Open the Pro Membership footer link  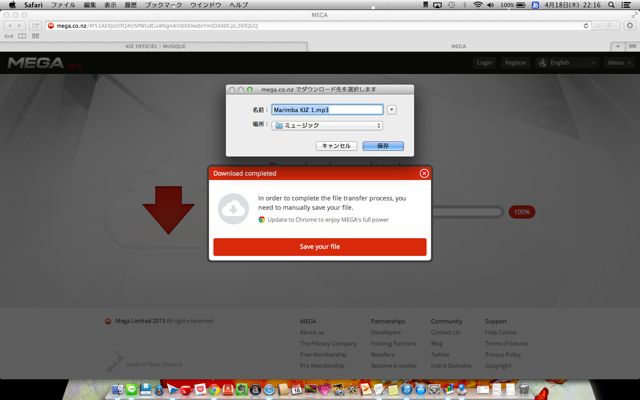[322, 365]
